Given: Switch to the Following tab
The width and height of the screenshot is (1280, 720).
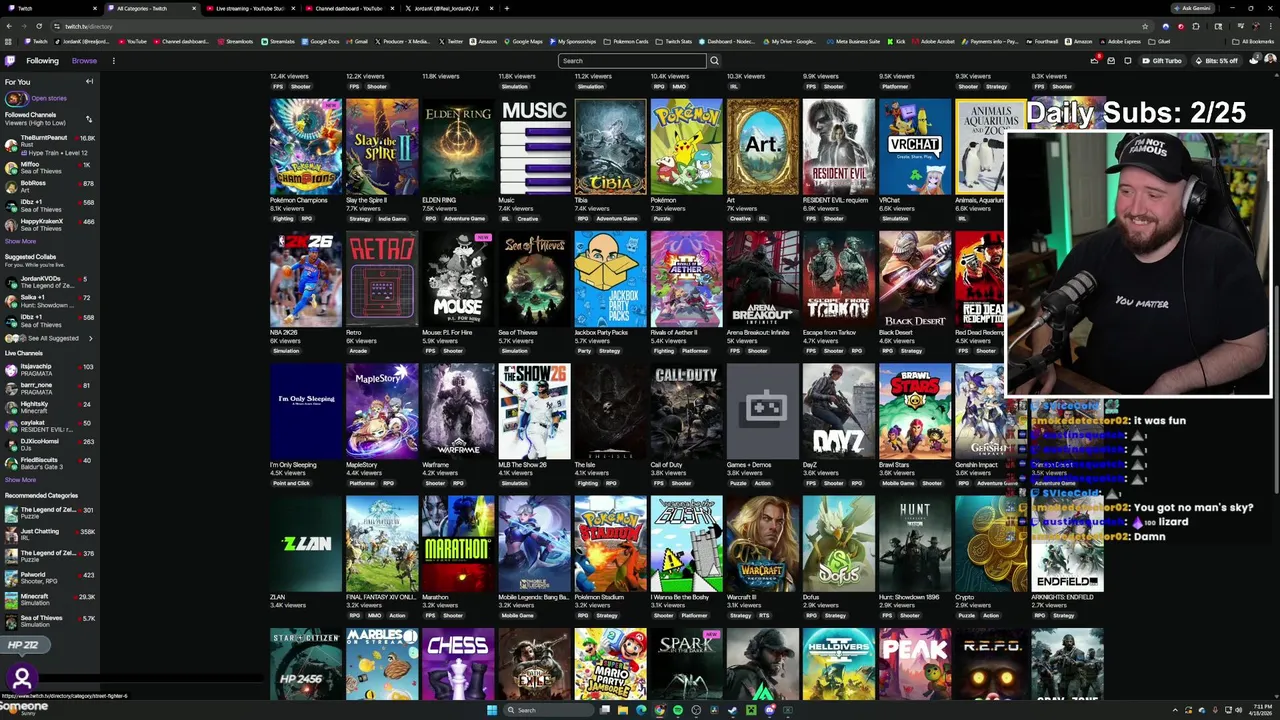Looking at the screenshot, I should [42, 61].
